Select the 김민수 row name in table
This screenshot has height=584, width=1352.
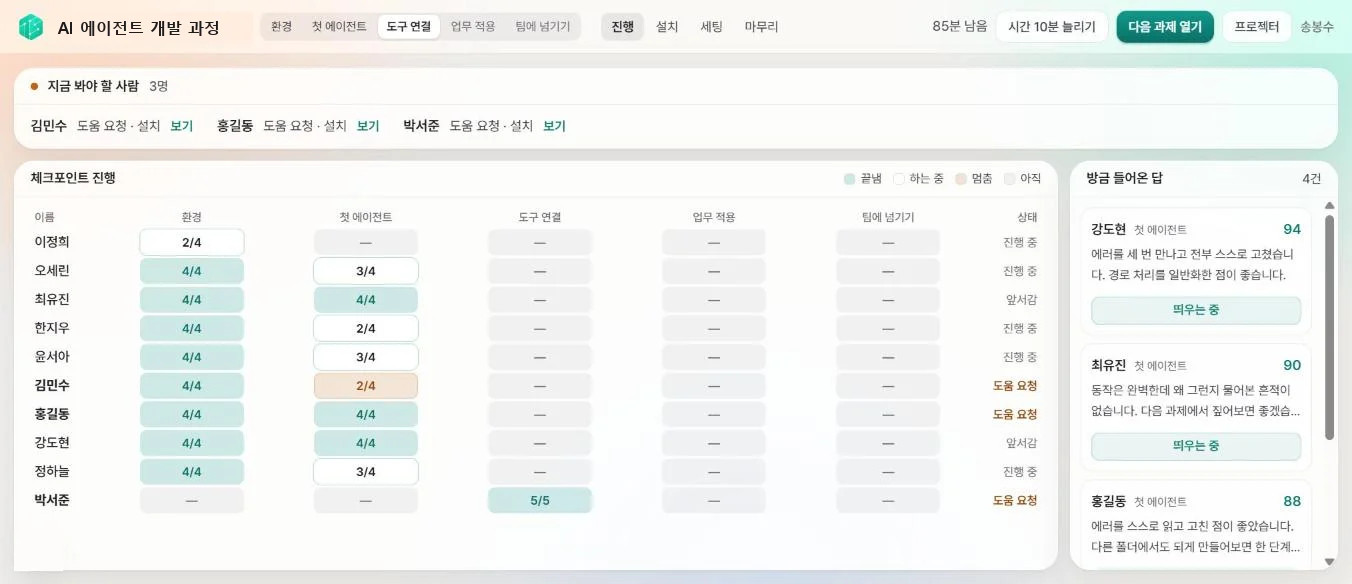tap(52, 386)
